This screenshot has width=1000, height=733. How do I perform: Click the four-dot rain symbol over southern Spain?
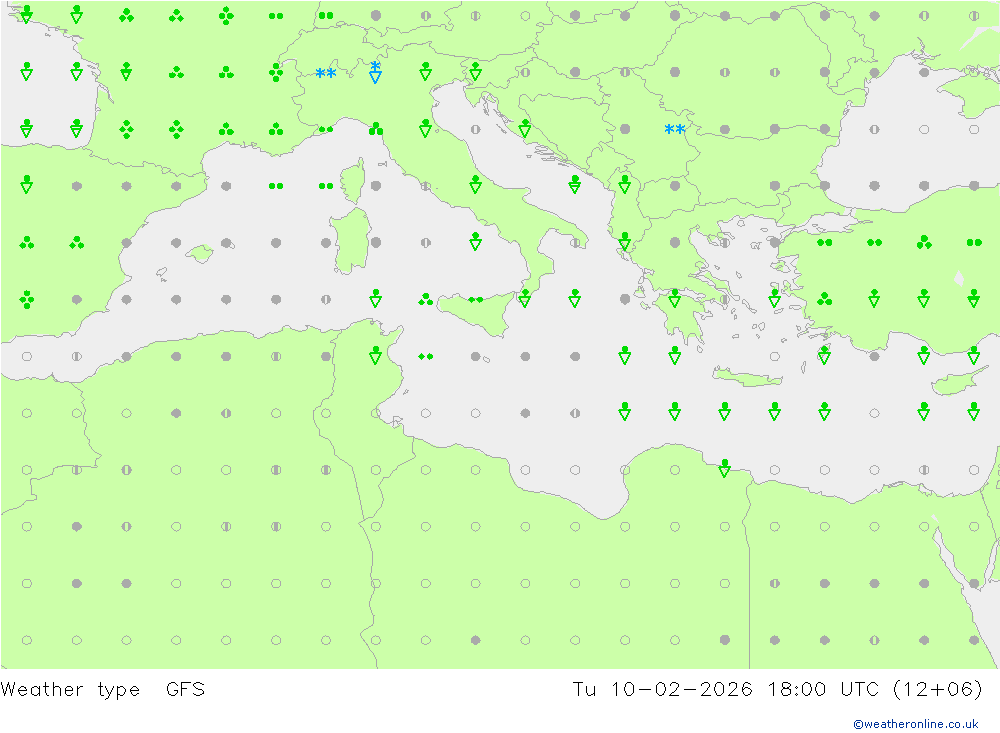click(27, 299)
